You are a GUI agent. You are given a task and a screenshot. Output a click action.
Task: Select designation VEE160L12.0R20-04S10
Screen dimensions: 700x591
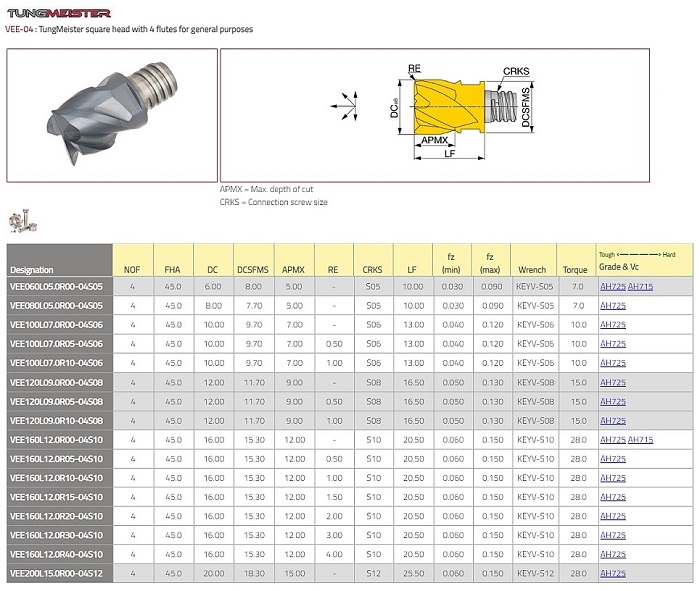click(x=56, y=516)
